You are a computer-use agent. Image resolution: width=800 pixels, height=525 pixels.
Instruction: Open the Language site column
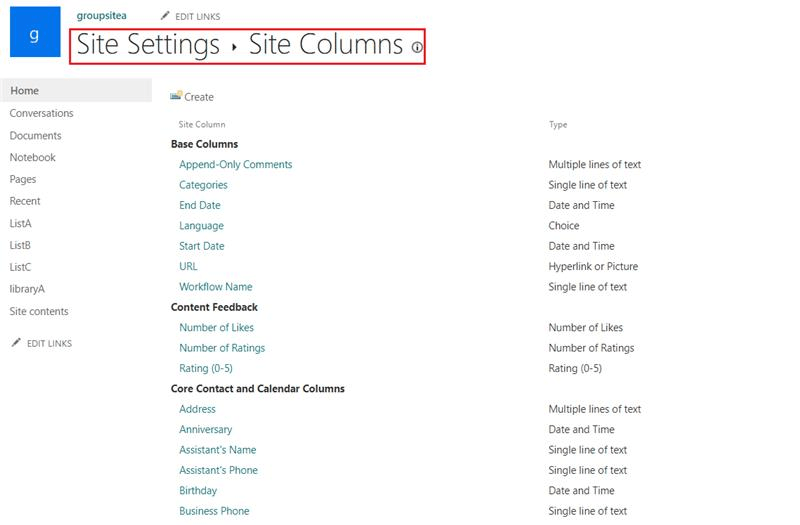[x=201, y=226]
